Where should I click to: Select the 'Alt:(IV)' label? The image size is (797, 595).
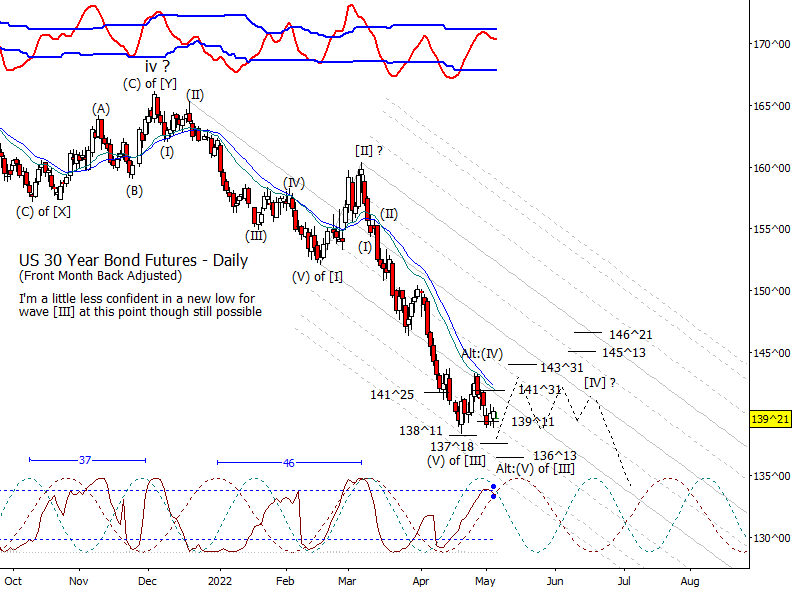(x=482, y=354)
